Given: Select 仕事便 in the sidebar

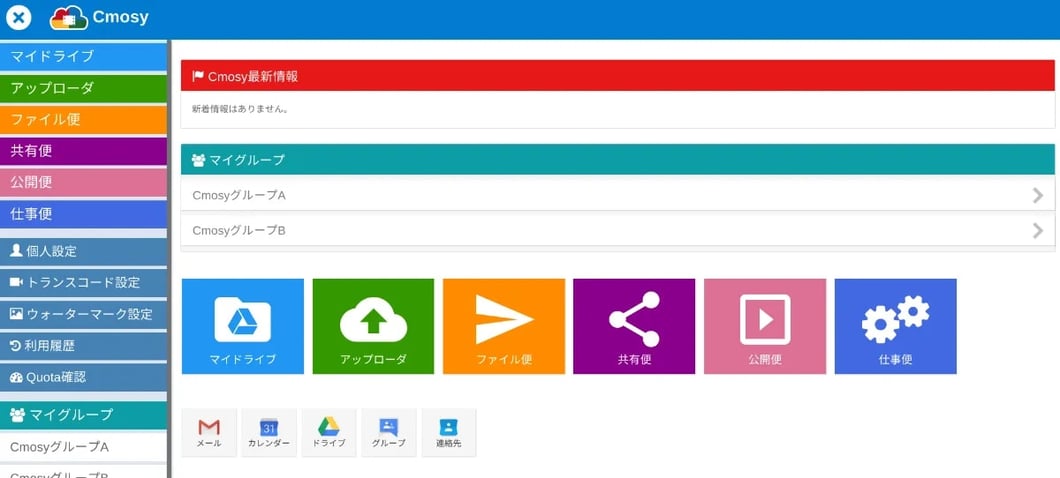Looking at the screenshot, I should pos(83,214).
